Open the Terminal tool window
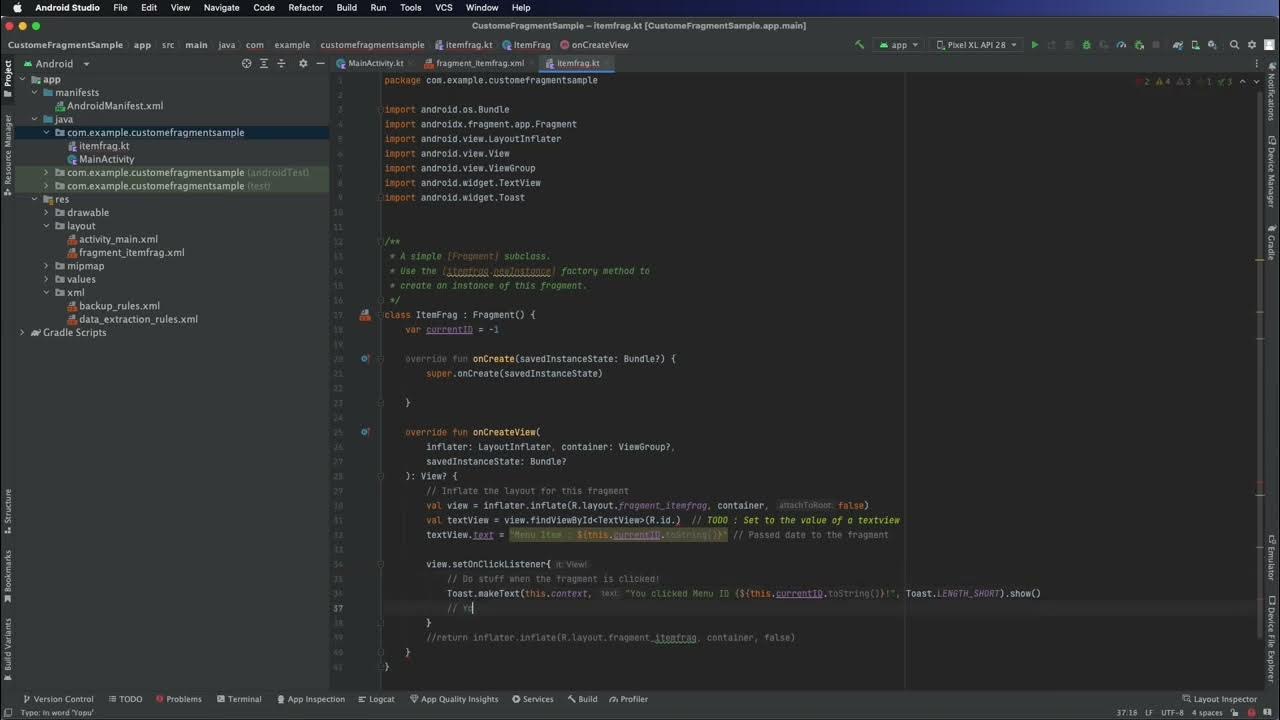Viewport: 1280px width, 720px height. point(238,699)
